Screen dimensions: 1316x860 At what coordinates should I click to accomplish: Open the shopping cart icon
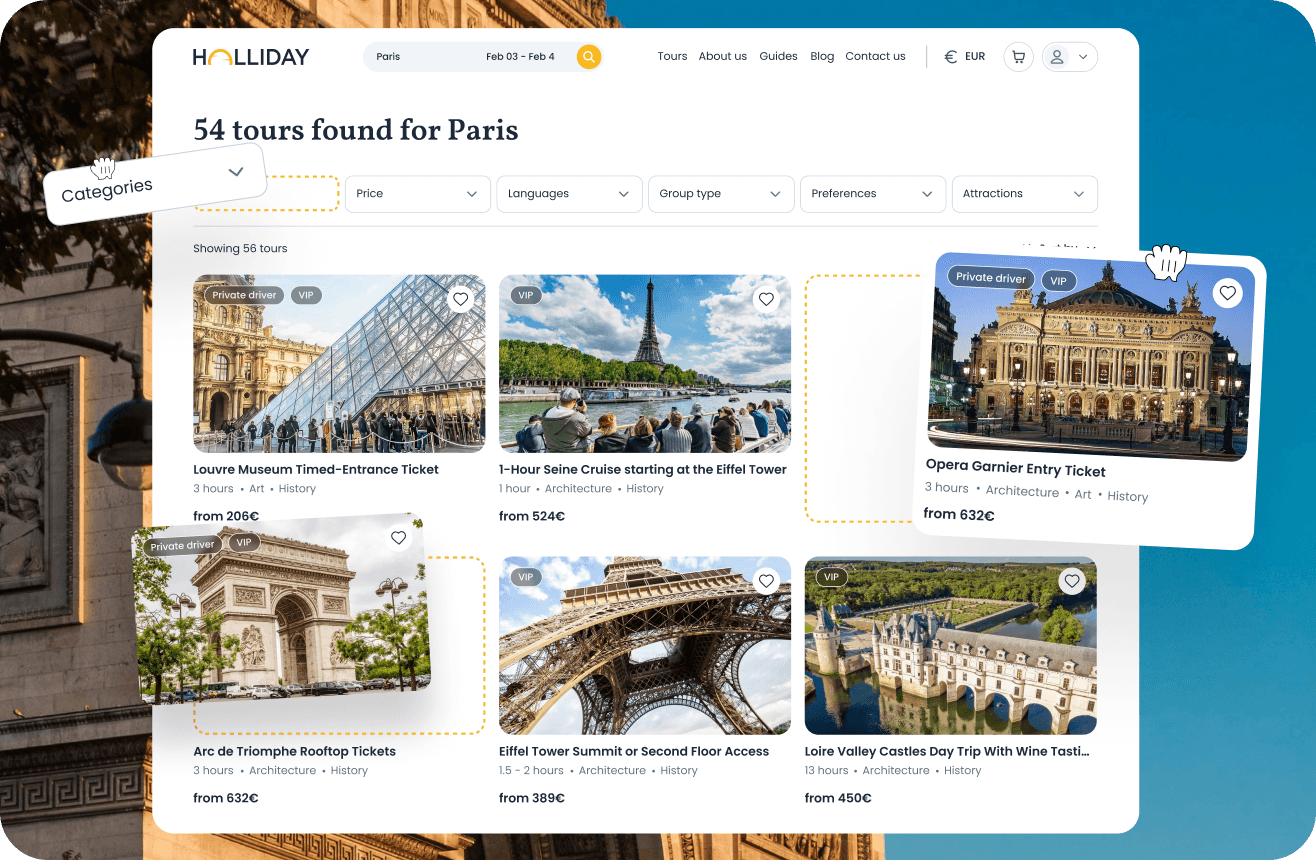(x=1018, y=57)
